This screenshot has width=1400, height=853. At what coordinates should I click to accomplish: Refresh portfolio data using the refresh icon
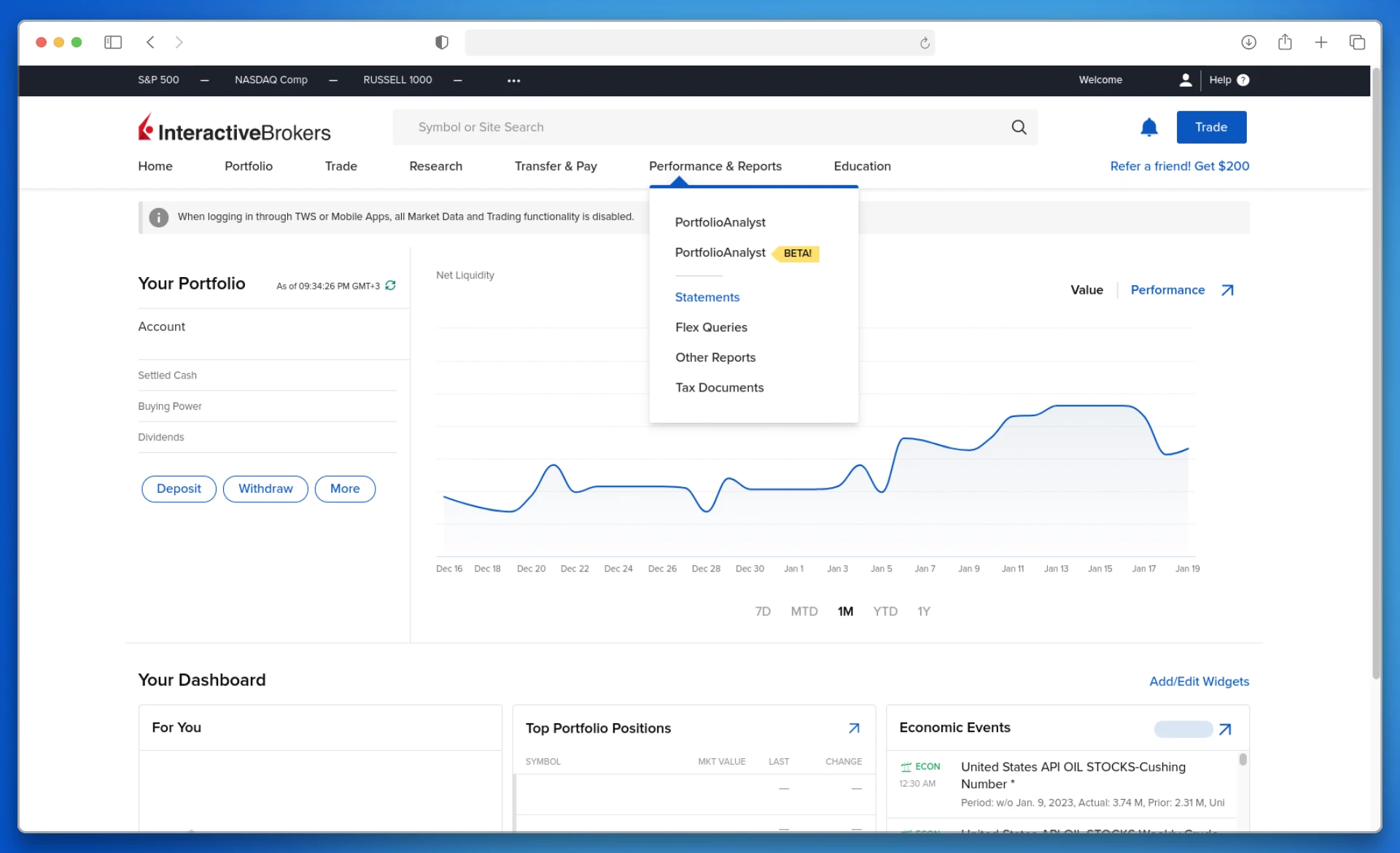point(391,286)
